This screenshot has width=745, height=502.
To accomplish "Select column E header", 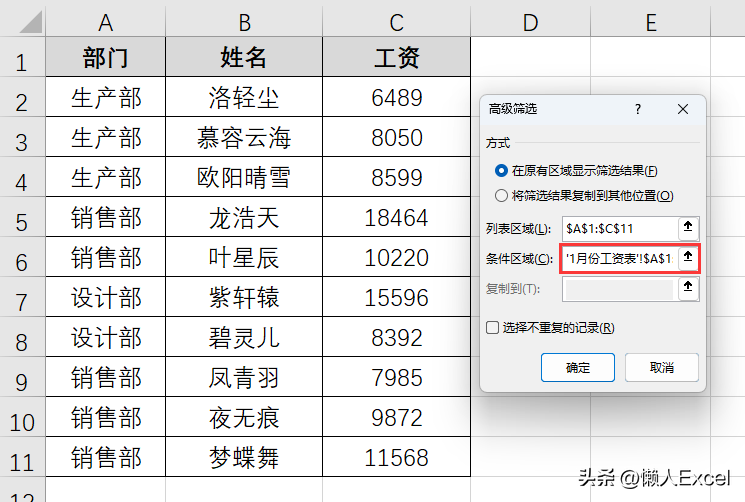I will click(650, 22).
